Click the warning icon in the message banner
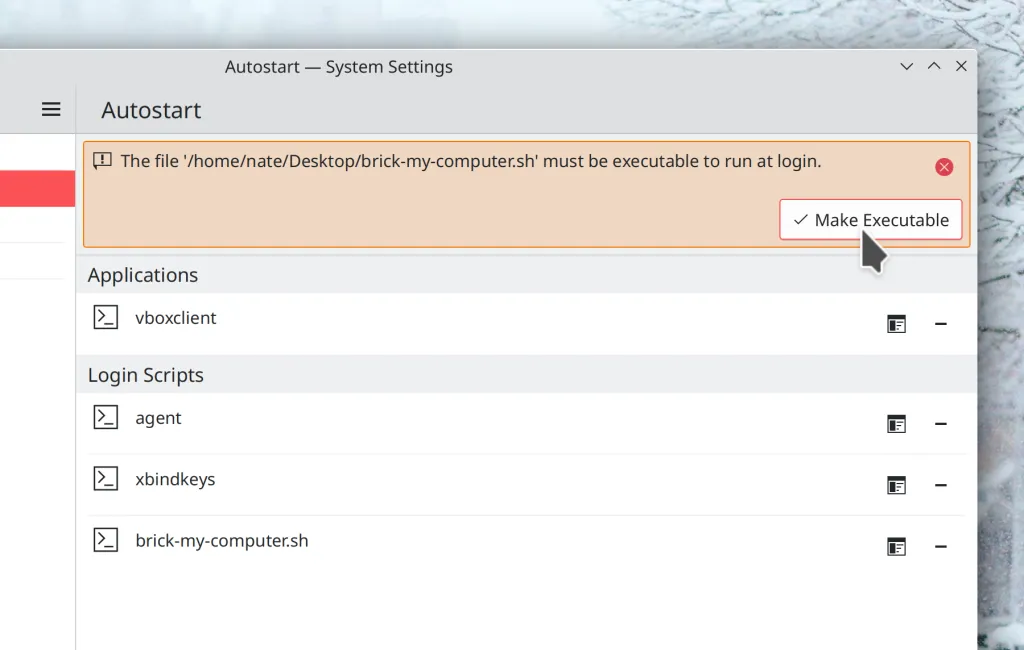The image size is (1024, 650). tap(101, 160)
